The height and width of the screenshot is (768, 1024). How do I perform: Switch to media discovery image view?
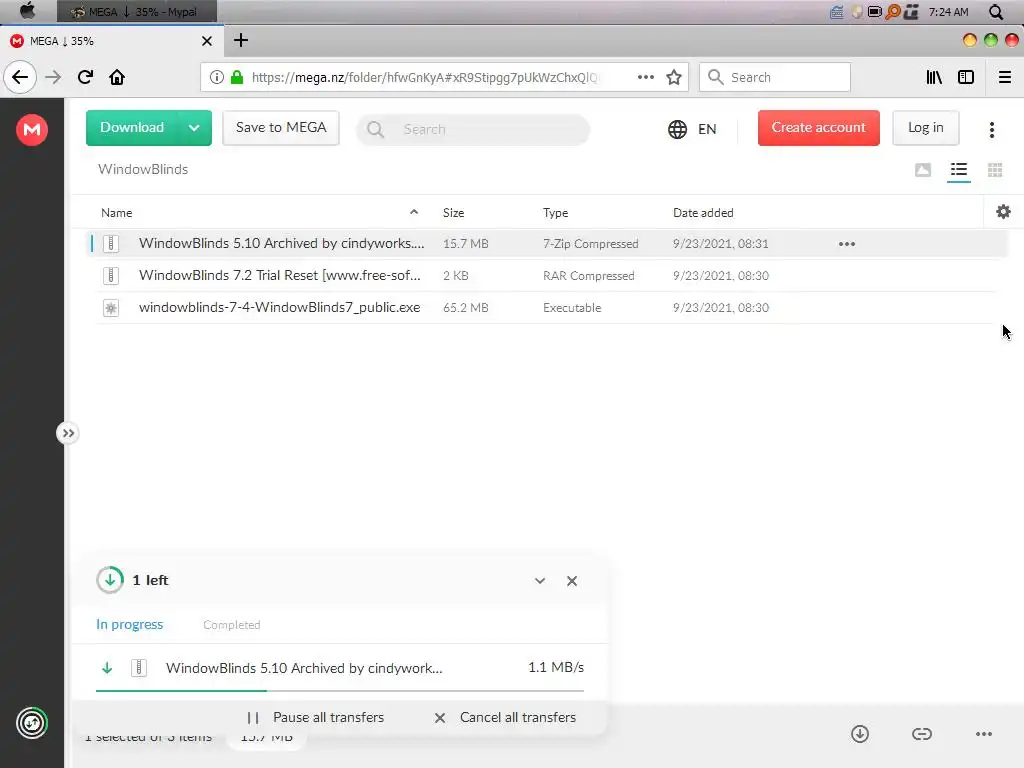(x=923, y=170)
